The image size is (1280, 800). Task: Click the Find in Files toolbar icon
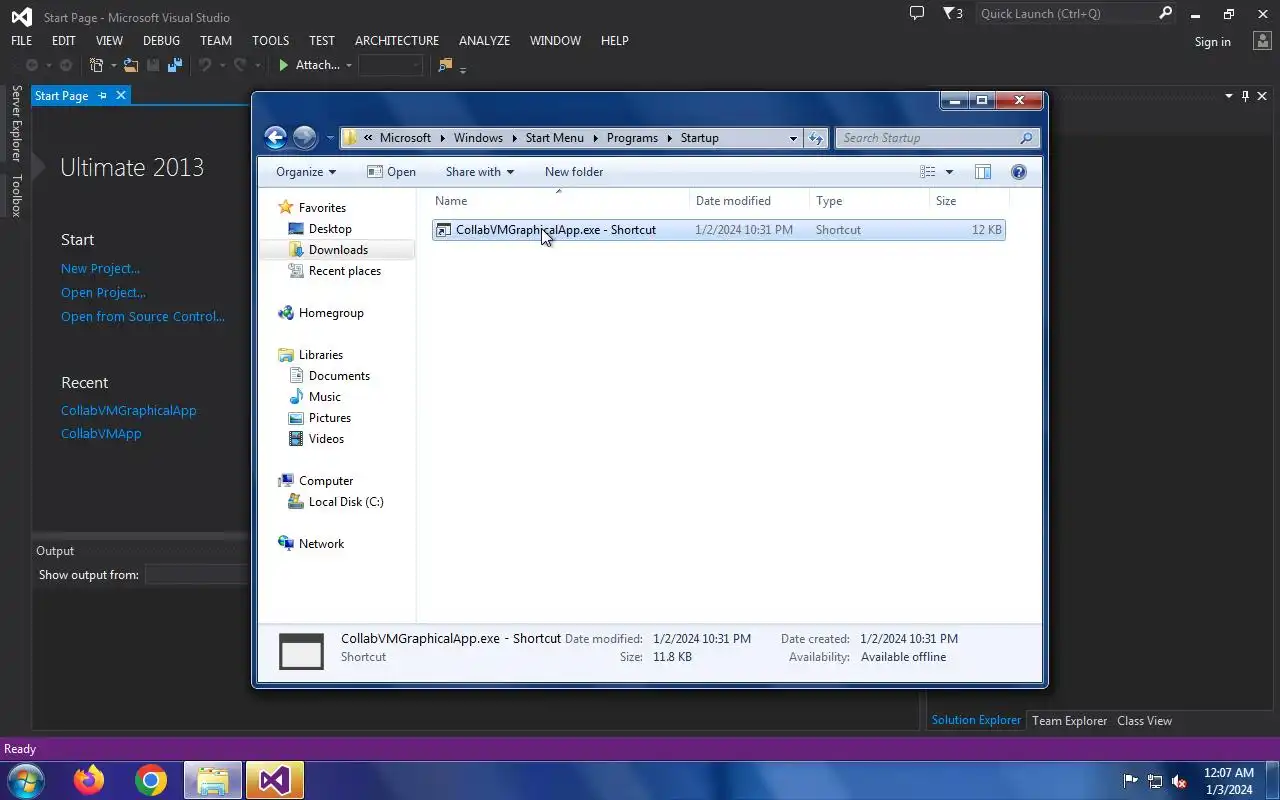445,65
